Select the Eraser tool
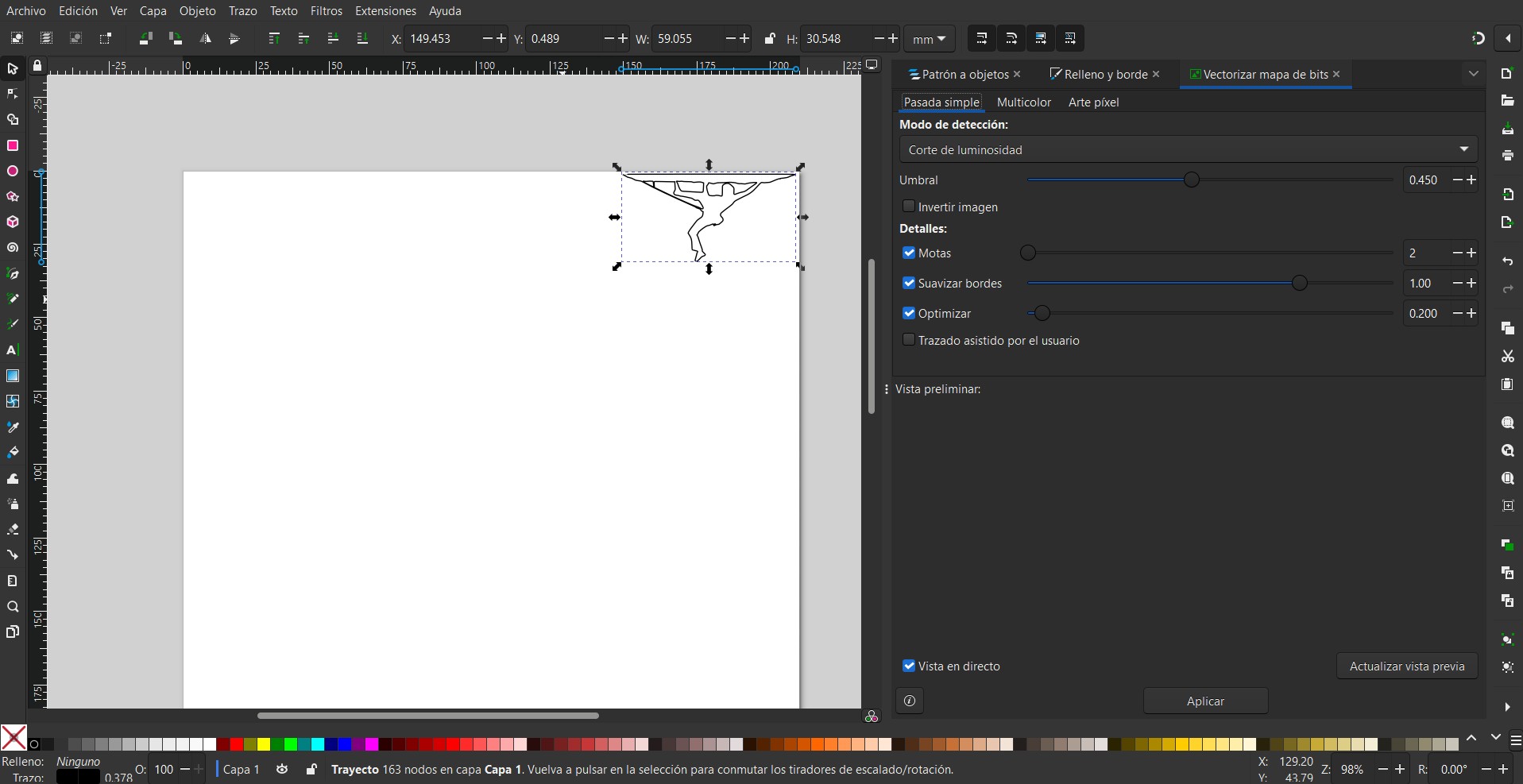Image resolution: width=1523 pixels, height=784 pixels. pos(13,529)
